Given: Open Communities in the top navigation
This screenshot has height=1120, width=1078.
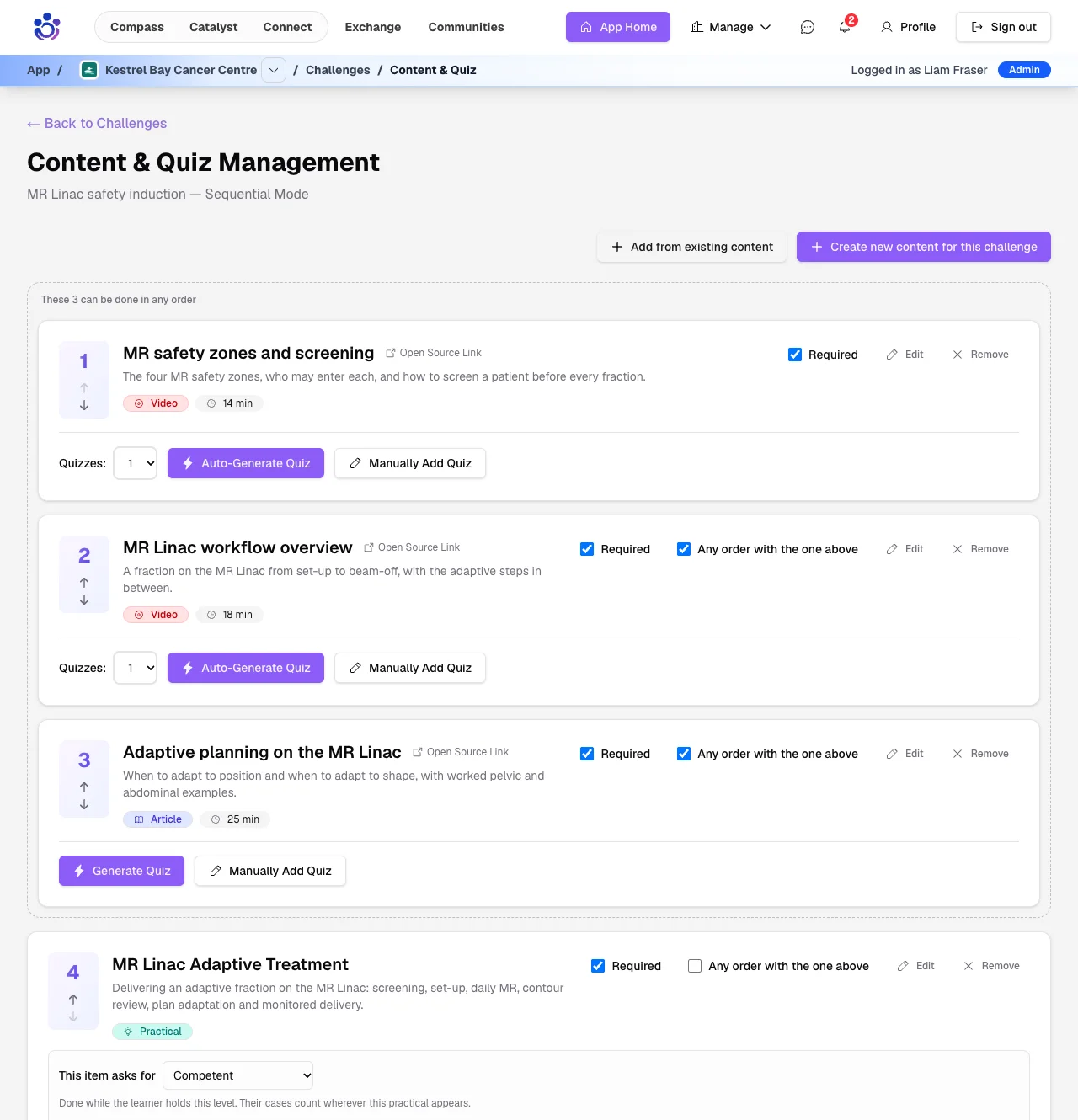Looking at the screenshot, I should [467, 27].
